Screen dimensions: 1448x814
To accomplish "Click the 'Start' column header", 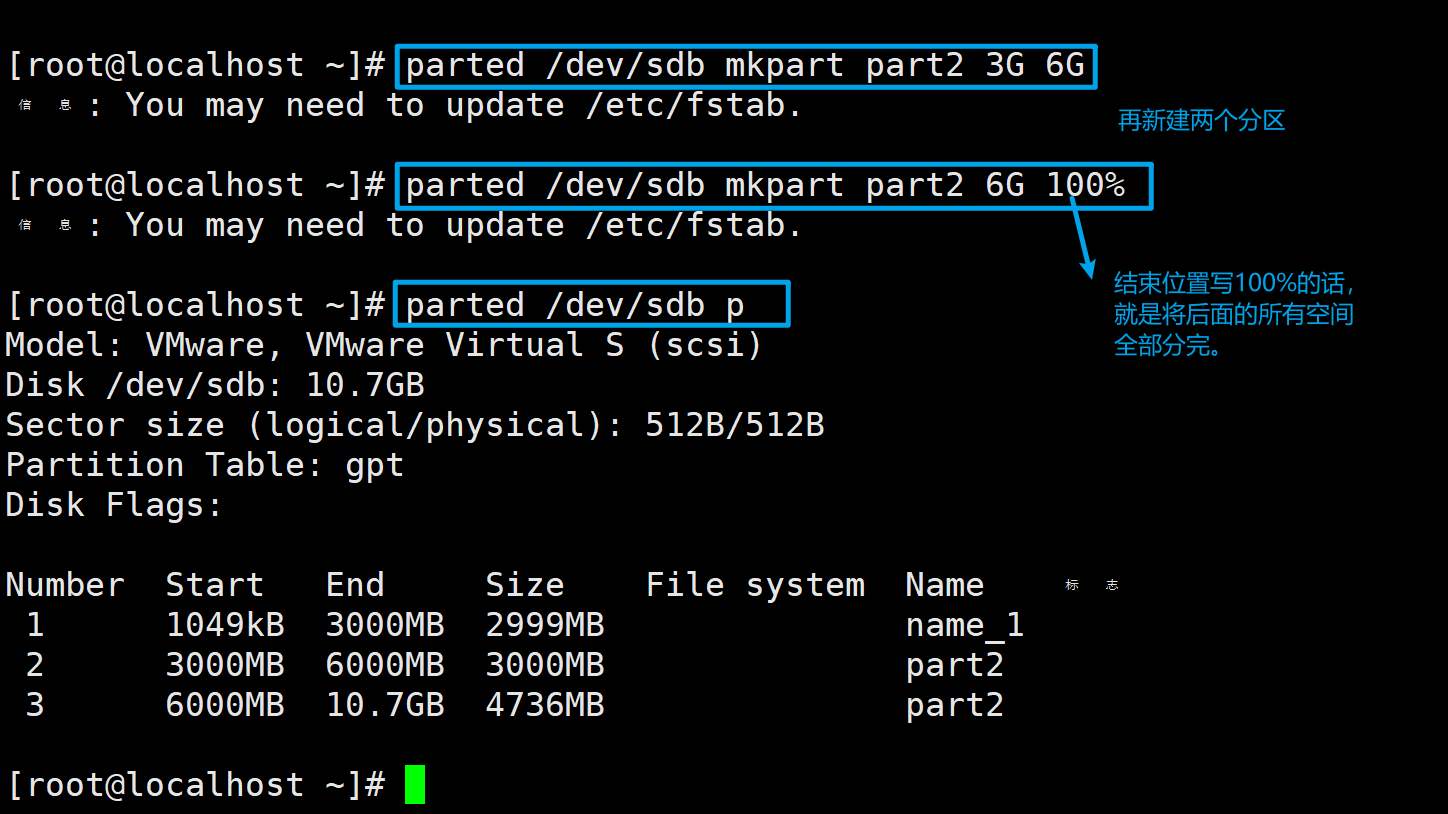I will pyautogui.click(x=215, y=585).
